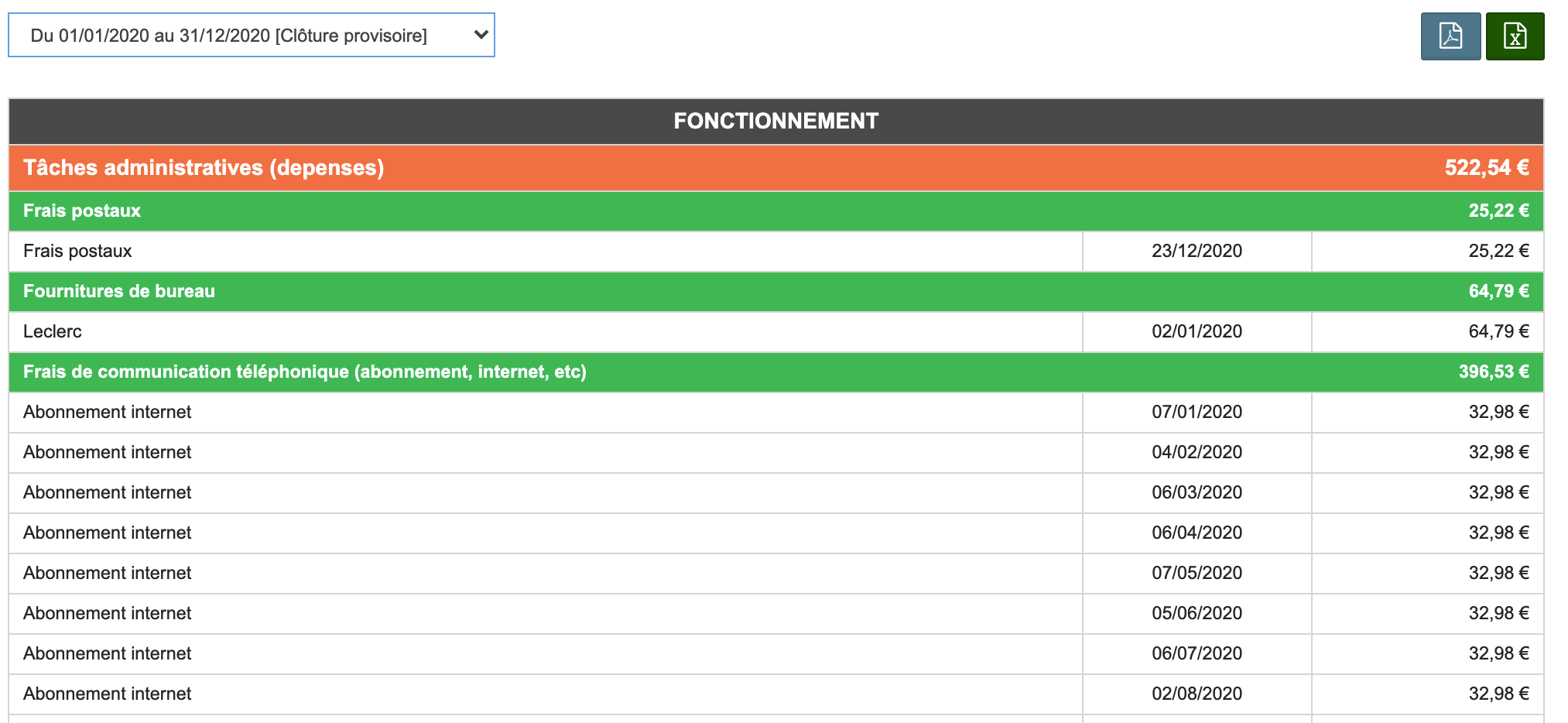Select Abonnement internet entry dated 04/02/2020
1568x723 pixels.
[108, 453]
